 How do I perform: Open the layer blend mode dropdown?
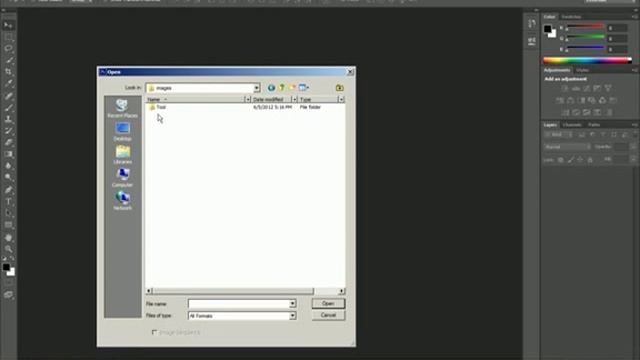tap(567, 147)
